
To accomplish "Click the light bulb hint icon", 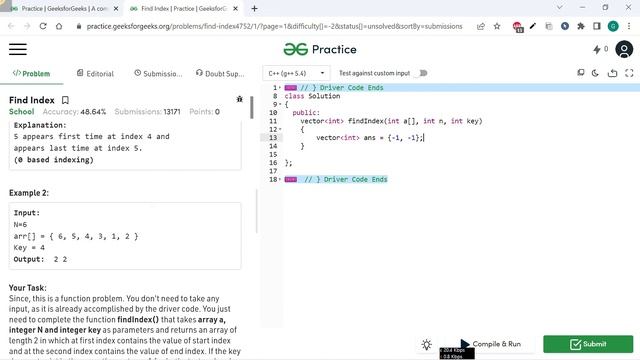I will [x=427, y=344].
